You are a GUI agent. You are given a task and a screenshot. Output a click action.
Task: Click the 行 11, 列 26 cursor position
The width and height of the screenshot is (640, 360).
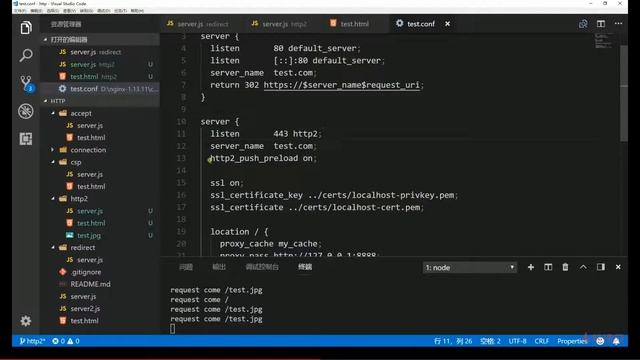[x=453, y=341]
